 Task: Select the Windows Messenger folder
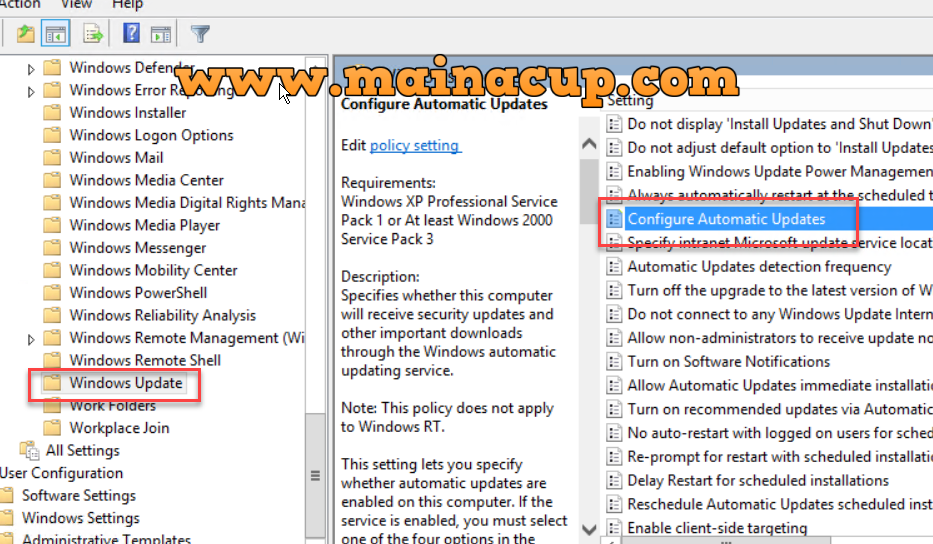tap(137, 248)
